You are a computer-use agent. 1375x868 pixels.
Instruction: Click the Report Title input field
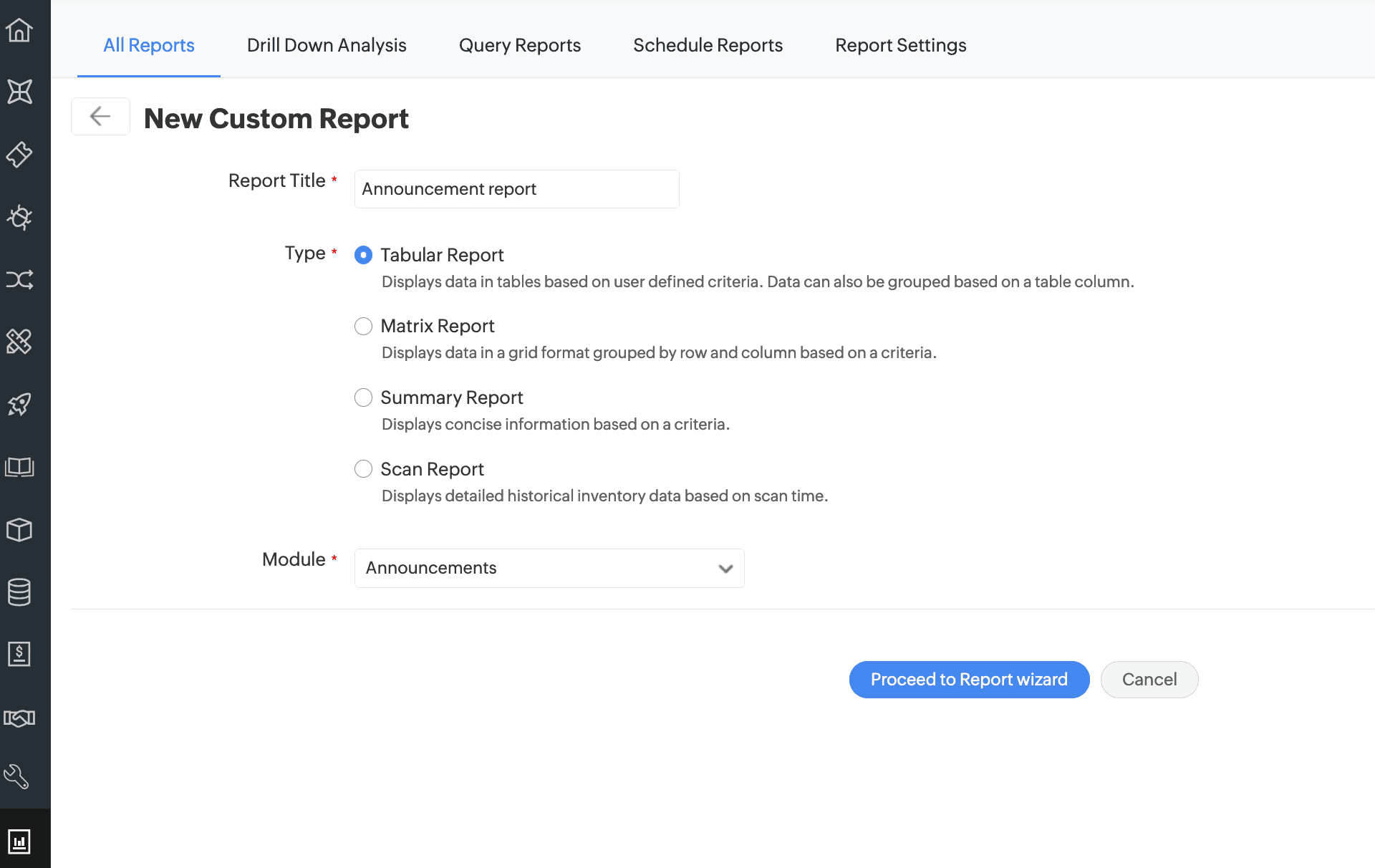pos(516,188)
